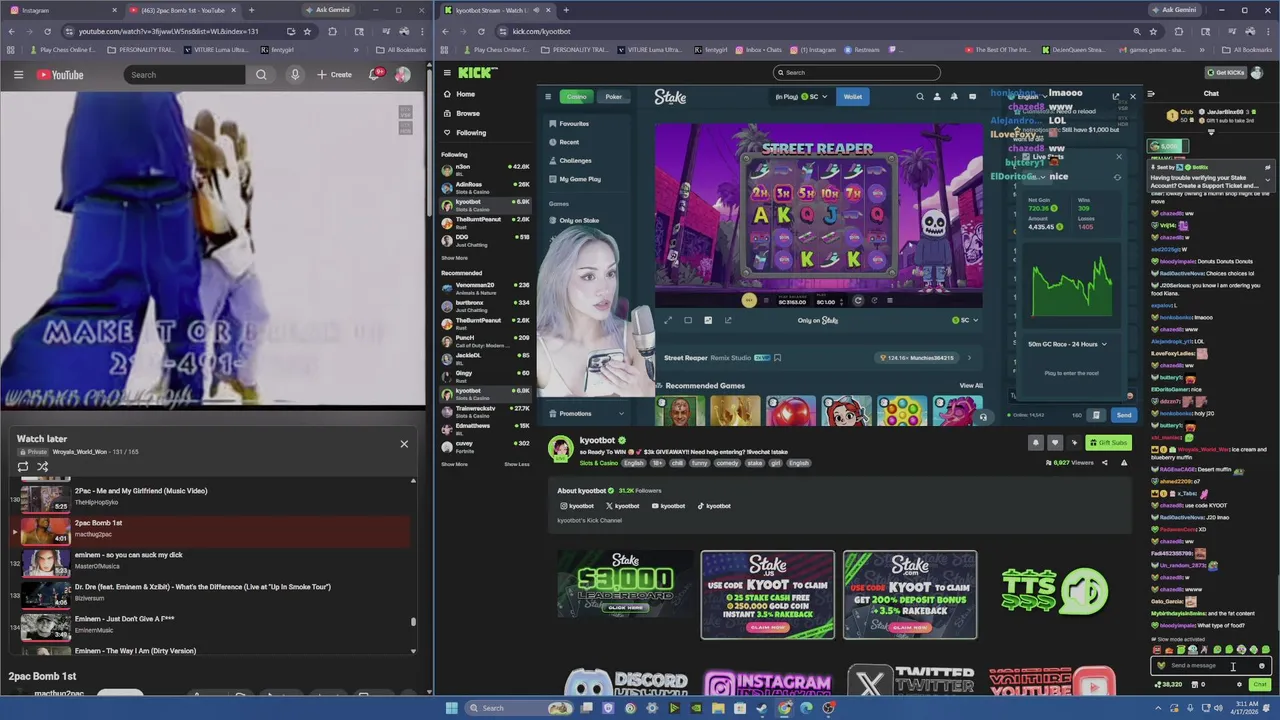Focus the YouTube search box
1280x720 pixels.
click(185, 75)
